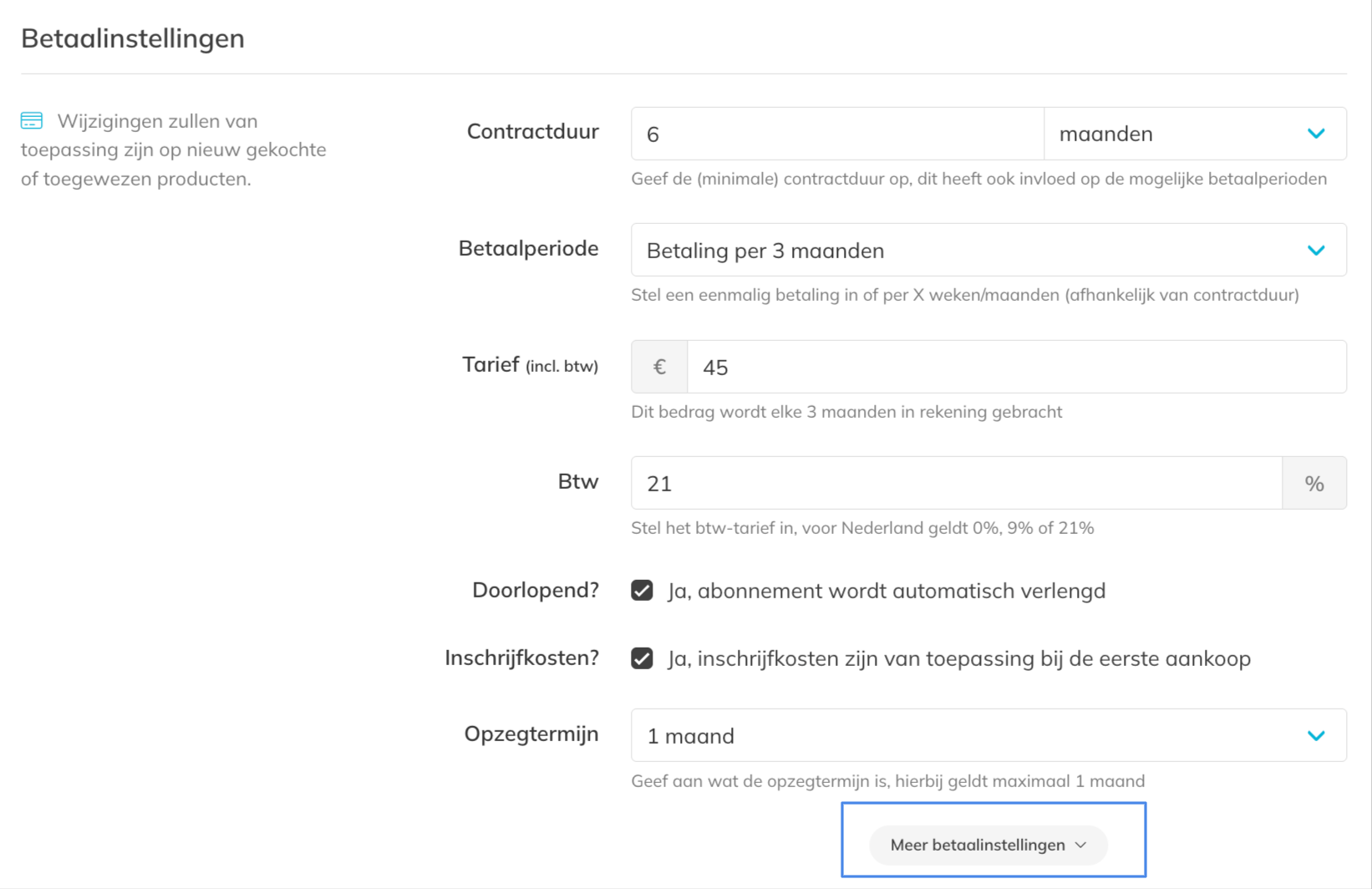Screen dimensions: 1372x889
Task: Click the chevron arrow in Opzegtermijn selector
Action: (1316, 736)
